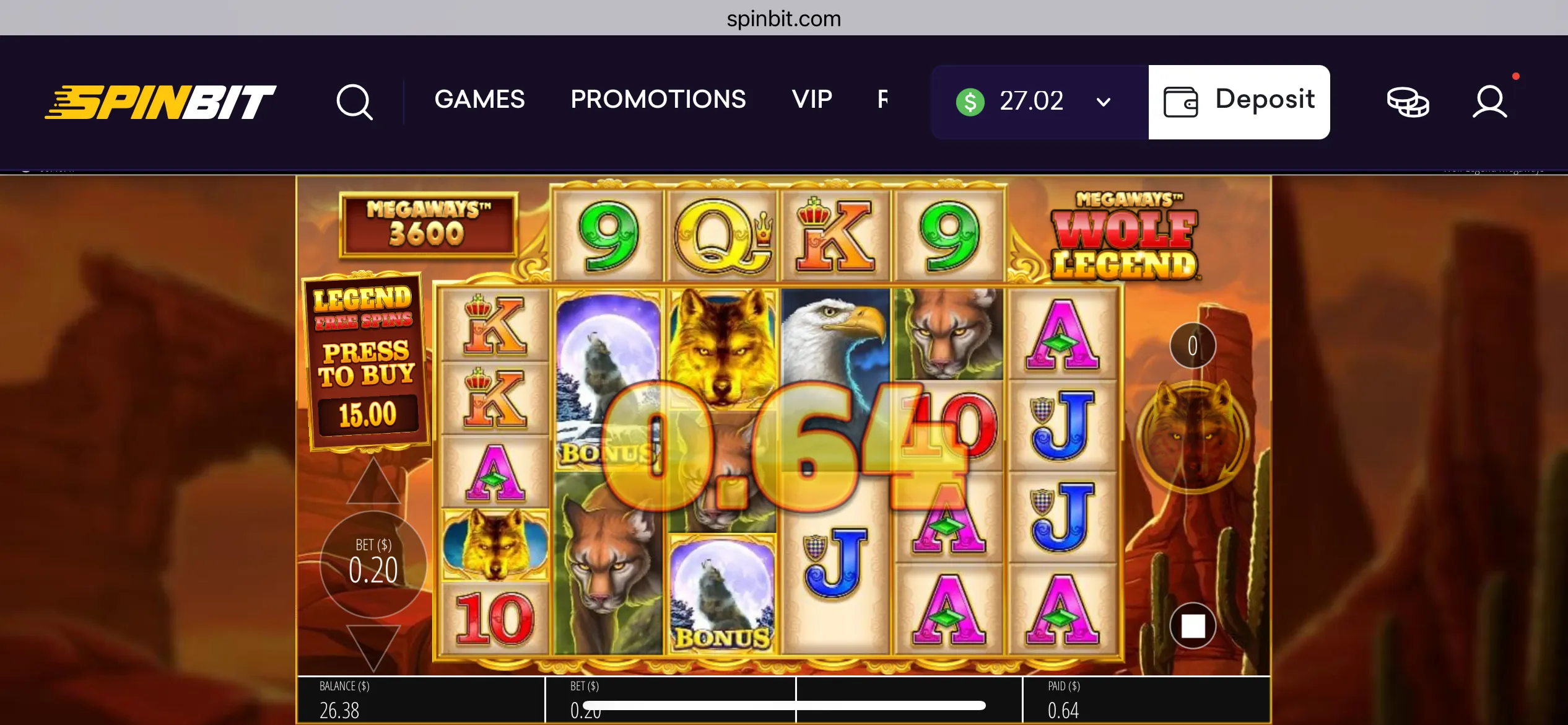
Task: Open the PROMOTIONS menu
Action: pyautogui.click(x=658, y=99)
